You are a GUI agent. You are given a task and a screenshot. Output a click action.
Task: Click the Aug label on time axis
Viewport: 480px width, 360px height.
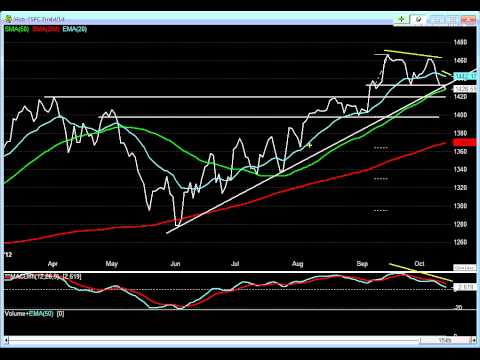coord(298,264)
